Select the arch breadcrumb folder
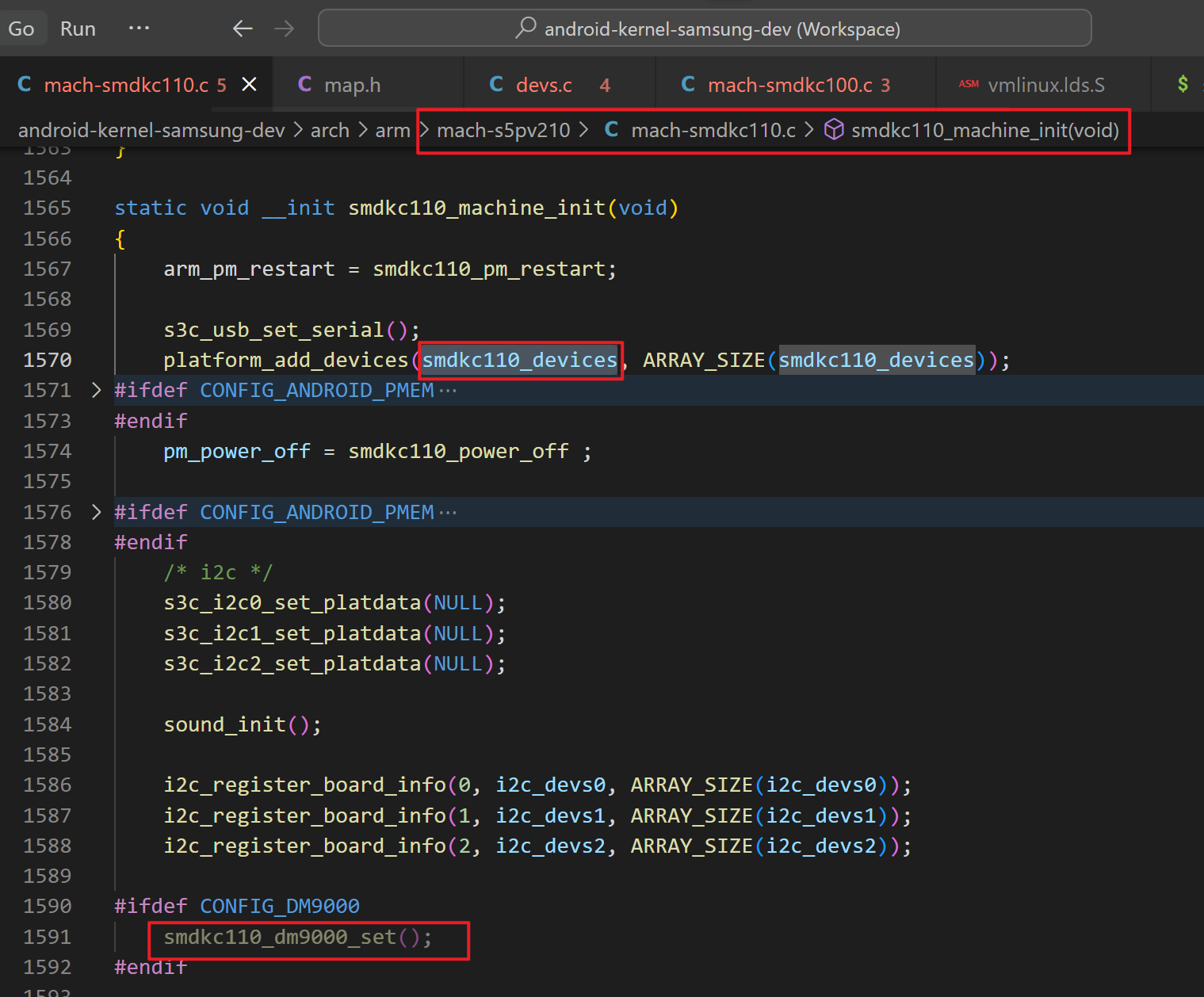The height and width of the screenshot is (997, 1204). (x=330, y=130)
